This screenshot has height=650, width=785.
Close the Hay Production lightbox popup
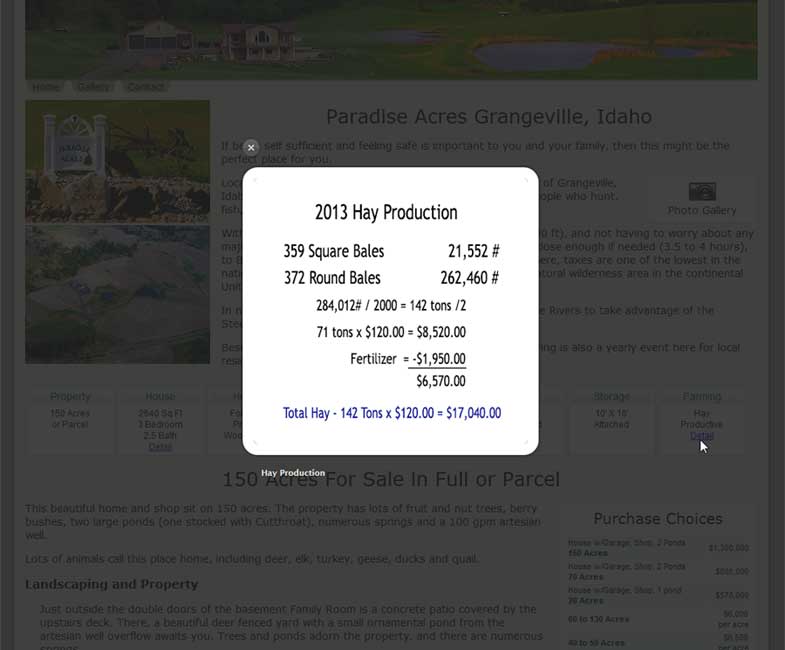click(x=251, y=147)
